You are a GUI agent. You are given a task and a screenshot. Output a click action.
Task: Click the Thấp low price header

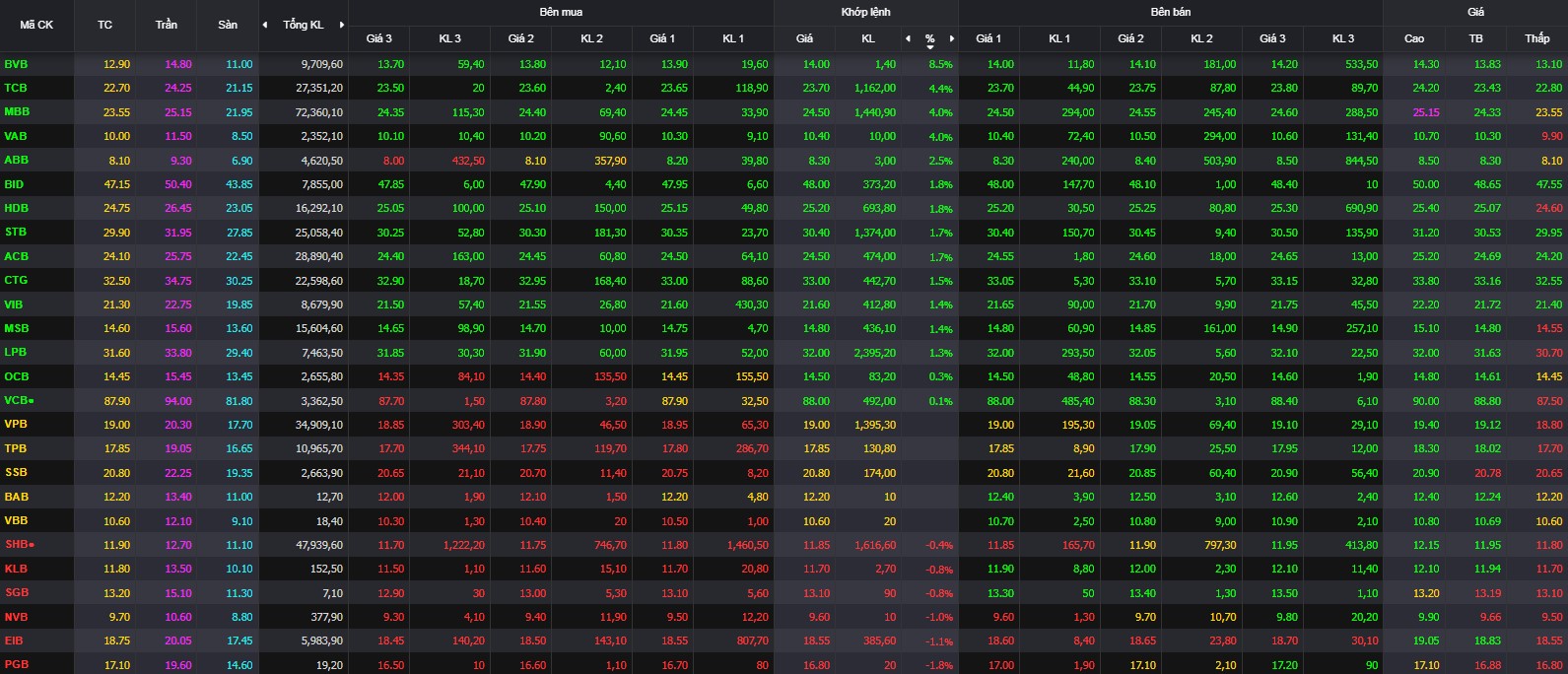click(x=1537, y=38)
